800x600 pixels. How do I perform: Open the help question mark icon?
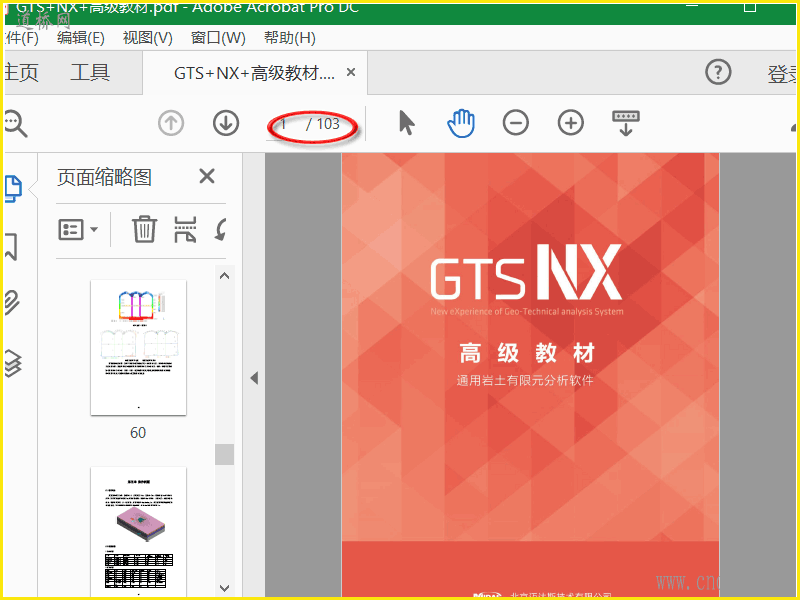718,72
